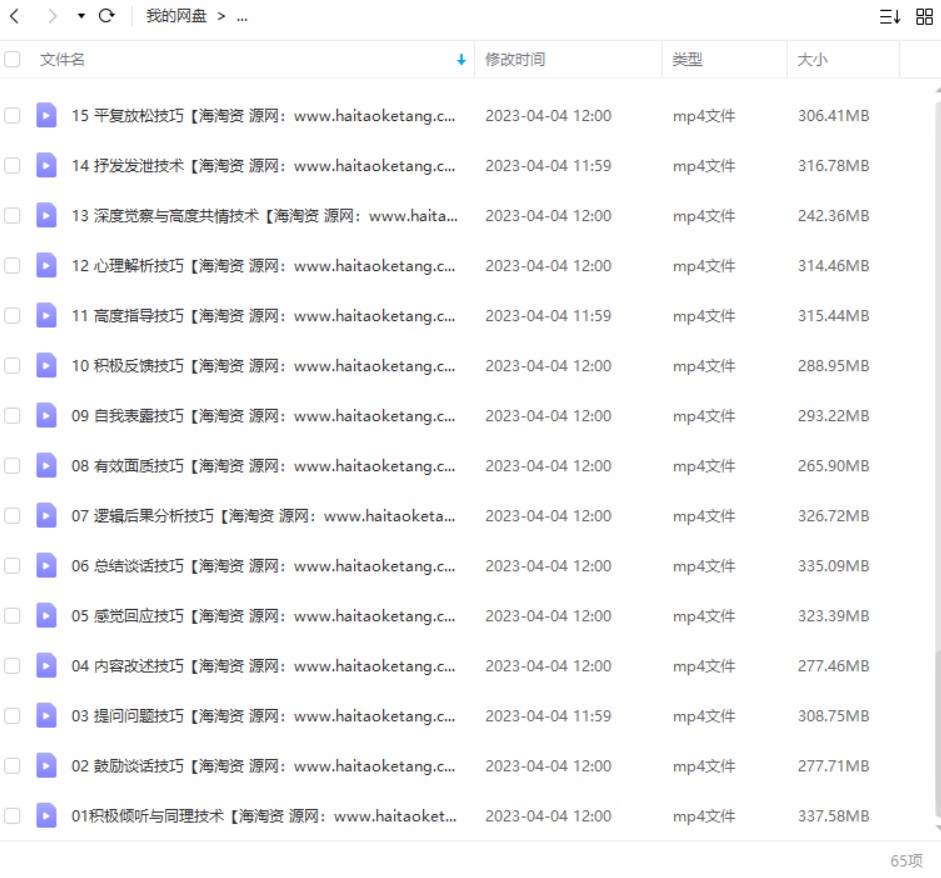The image size is (941, 878).
Task: Go forward with the right arrow
Action: (x=52, y=16)
